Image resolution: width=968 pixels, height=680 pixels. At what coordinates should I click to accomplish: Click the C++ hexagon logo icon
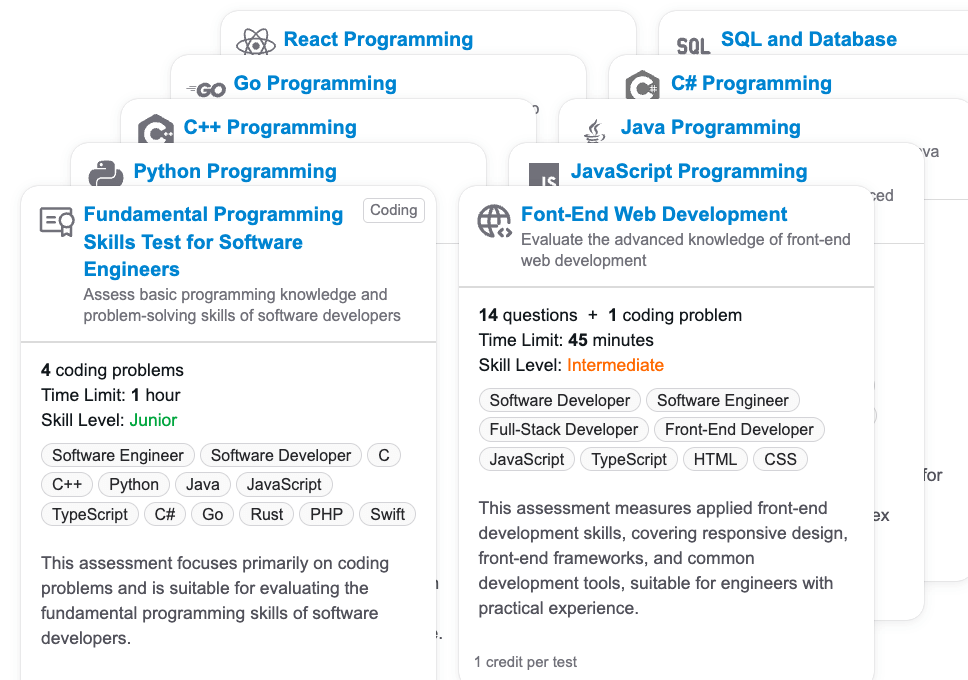[x=156, y=130]
